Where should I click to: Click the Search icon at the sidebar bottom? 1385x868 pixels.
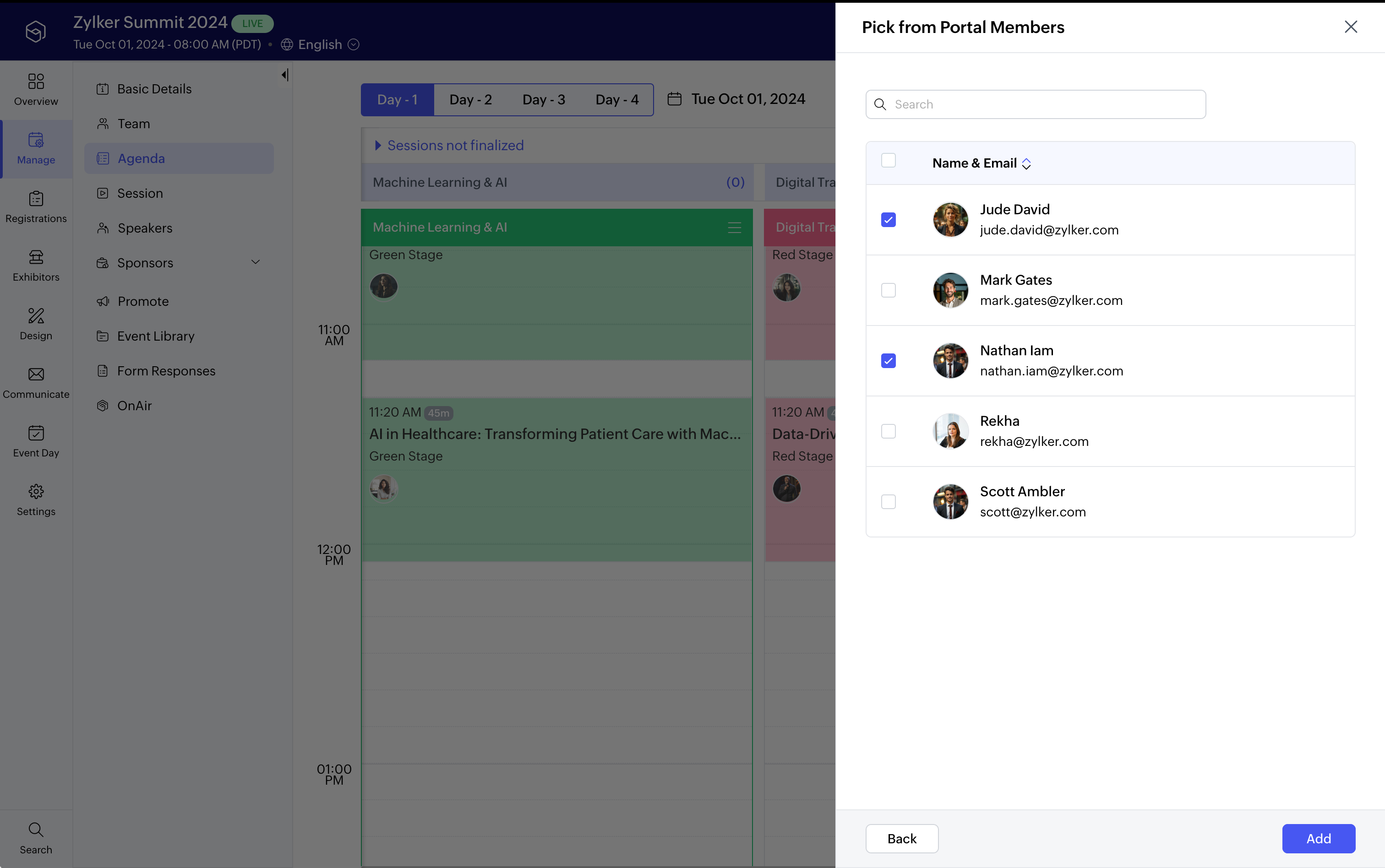click(x=36, y=838)
